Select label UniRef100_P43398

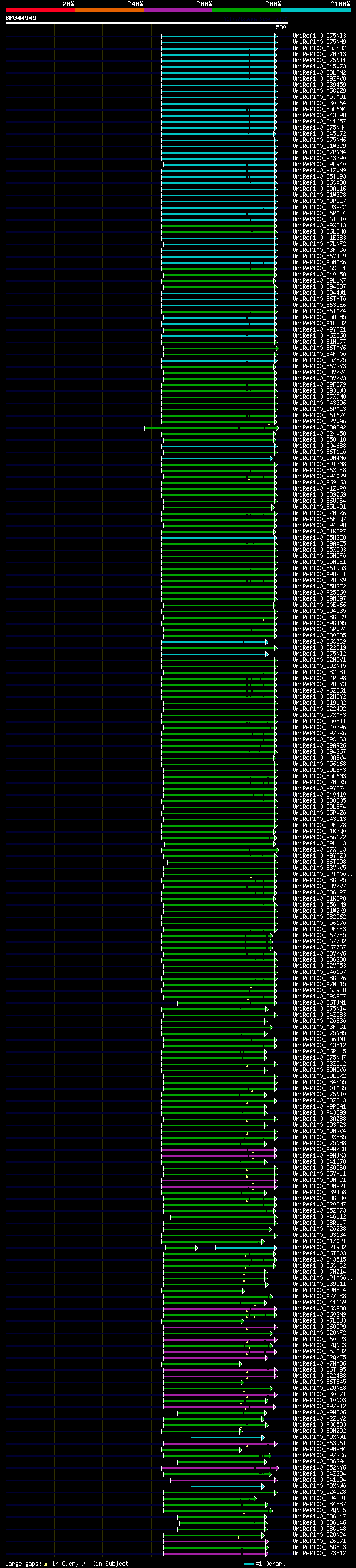click(x=319, y=115)
